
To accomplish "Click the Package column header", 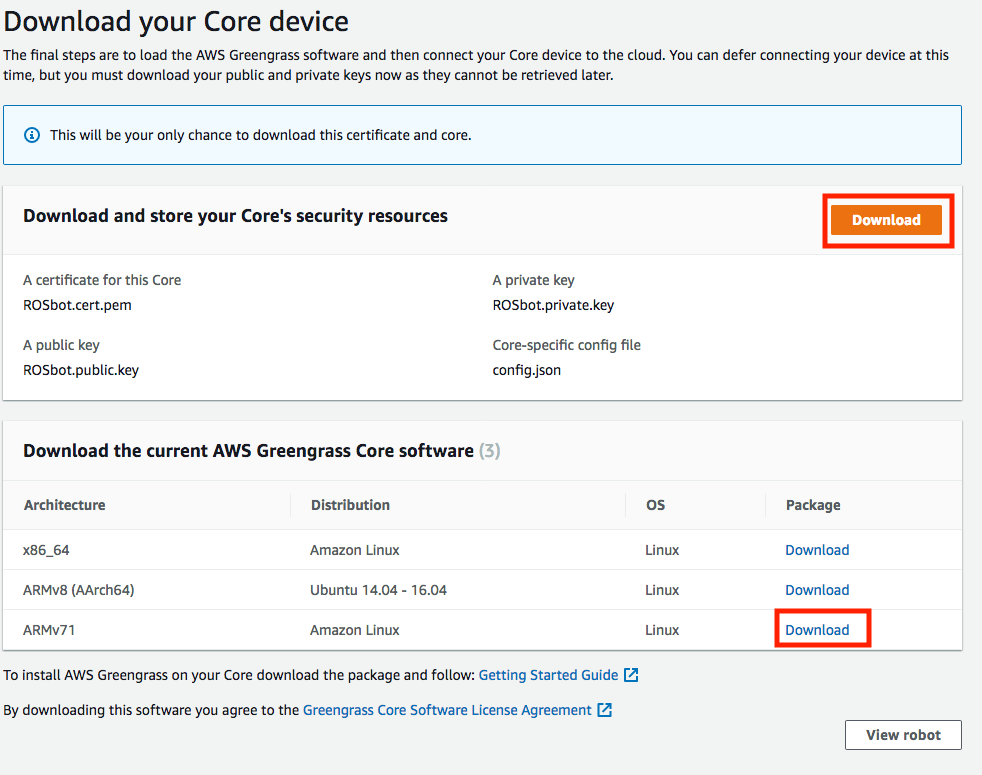I will coord(813,505).
